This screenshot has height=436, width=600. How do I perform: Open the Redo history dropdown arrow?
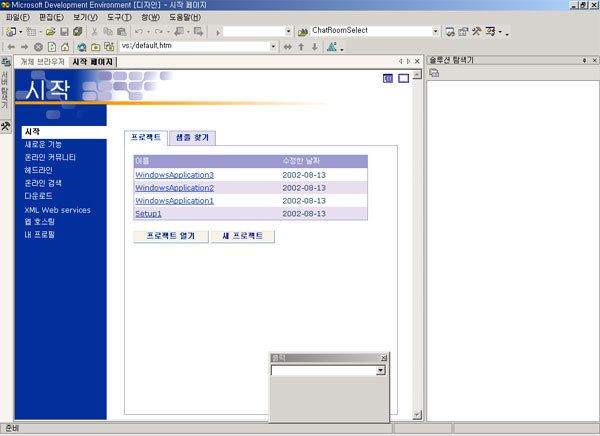pos(168,32)
